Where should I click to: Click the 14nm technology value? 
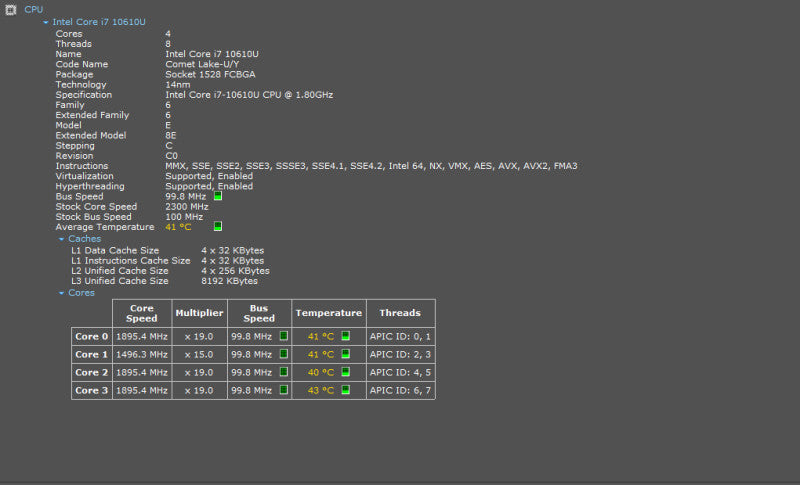tap(178, 85)
